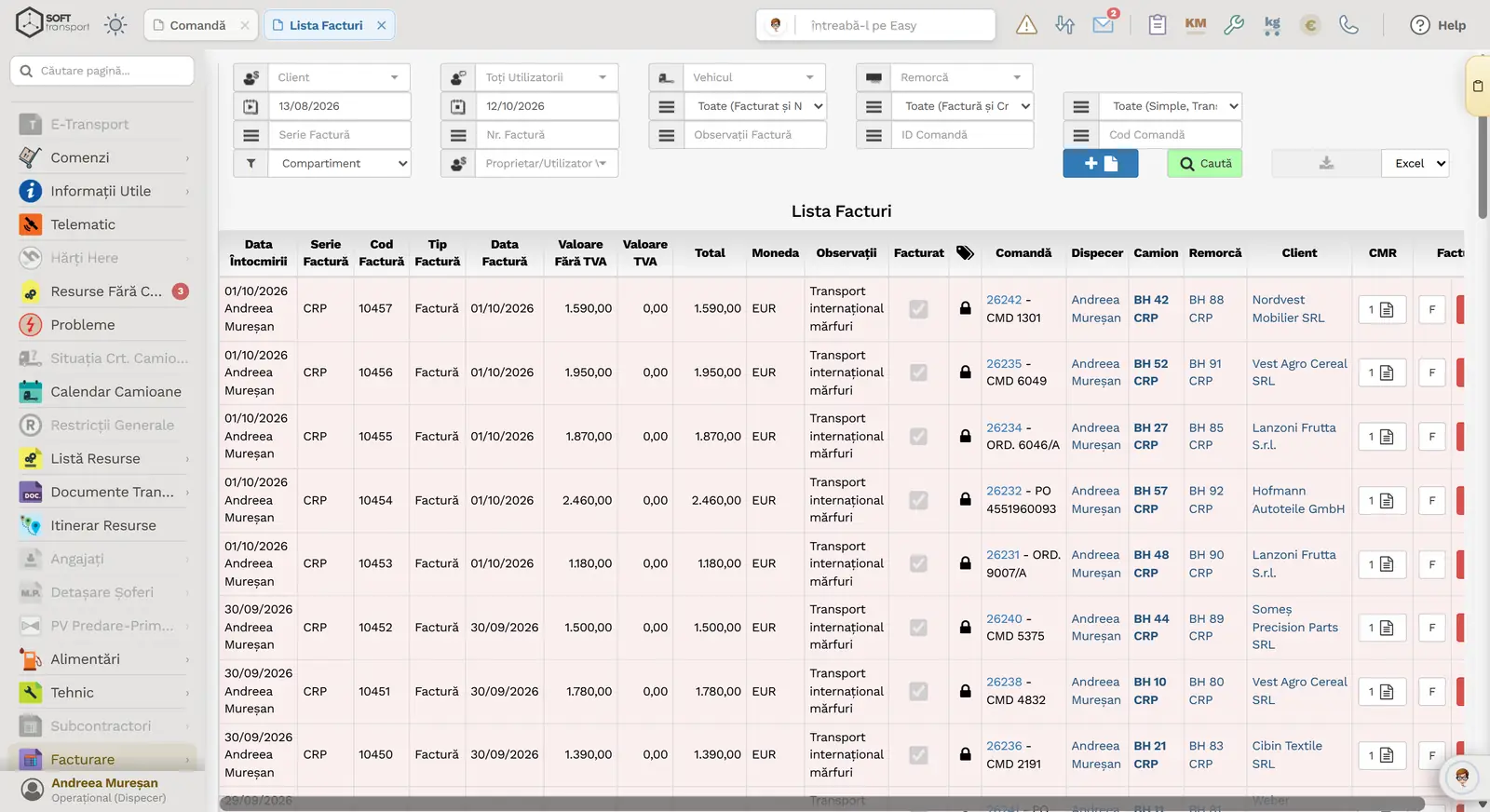Click the horizontal scrollbar under the table
Screen dimensions: 1490x812
821,803
